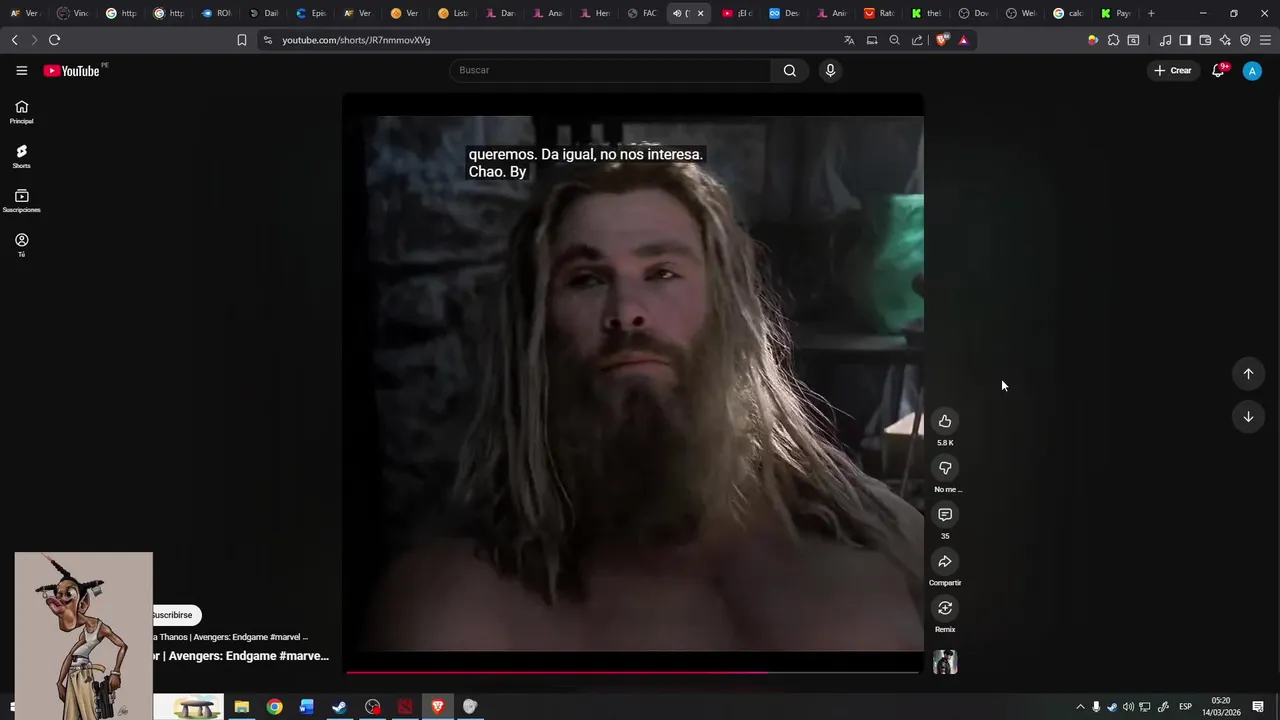Image resolution: width=1280 pixels, height=720 pixels.
Task: Switch to the Pays tab
Action: point(1116,13)
